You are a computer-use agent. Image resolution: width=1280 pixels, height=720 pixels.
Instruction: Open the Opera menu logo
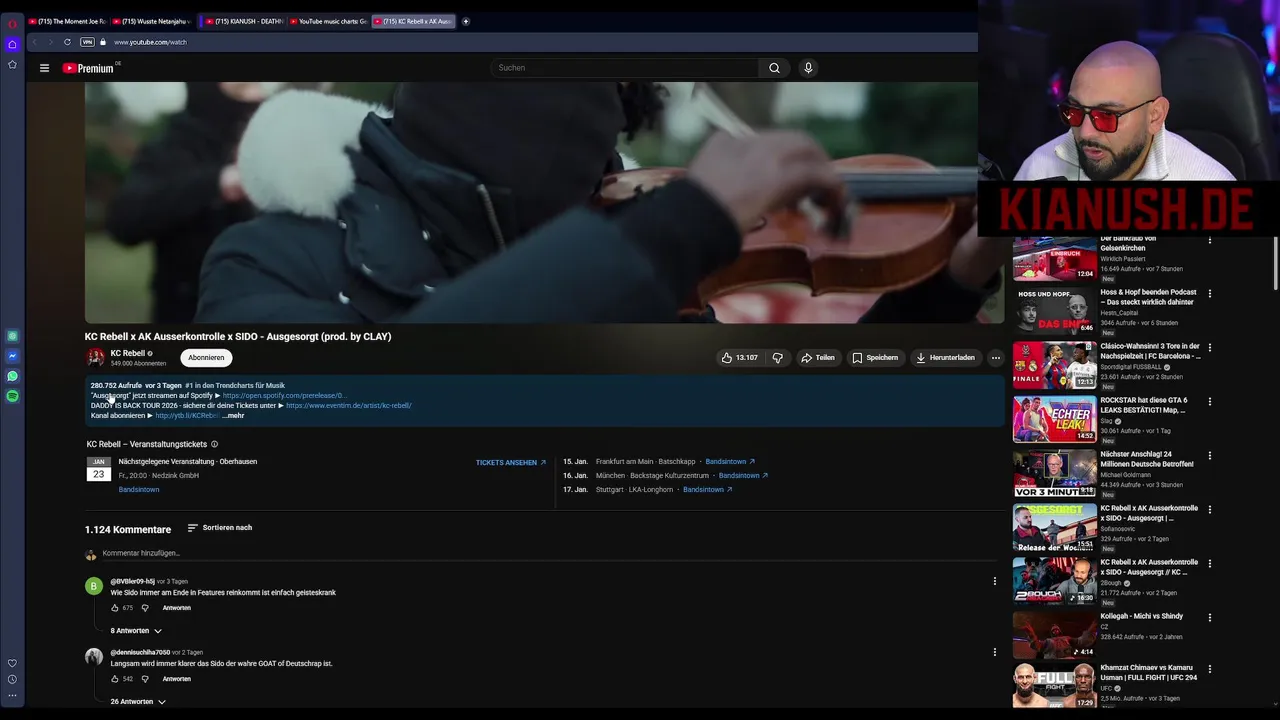click(x=12, y=23)
